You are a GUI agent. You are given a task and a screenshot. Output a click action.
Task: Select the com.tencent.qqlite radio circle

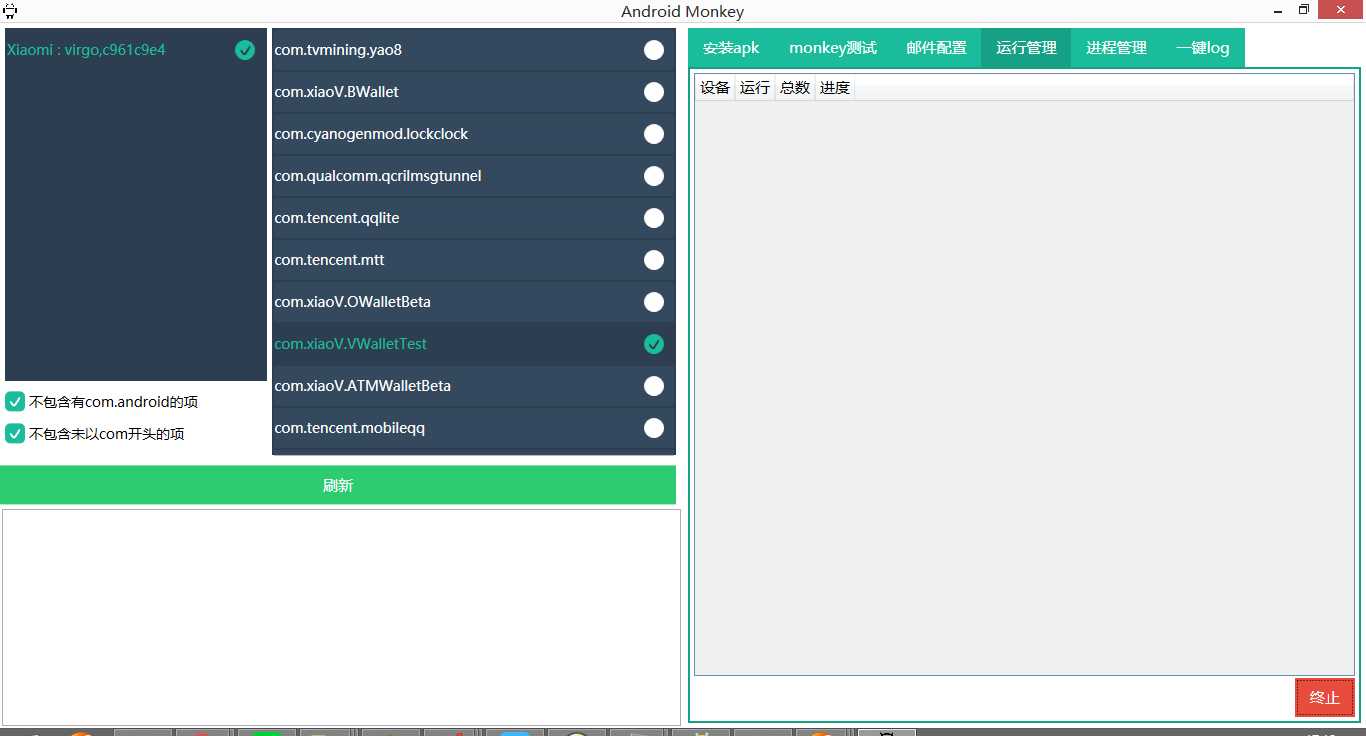(654, 218)
